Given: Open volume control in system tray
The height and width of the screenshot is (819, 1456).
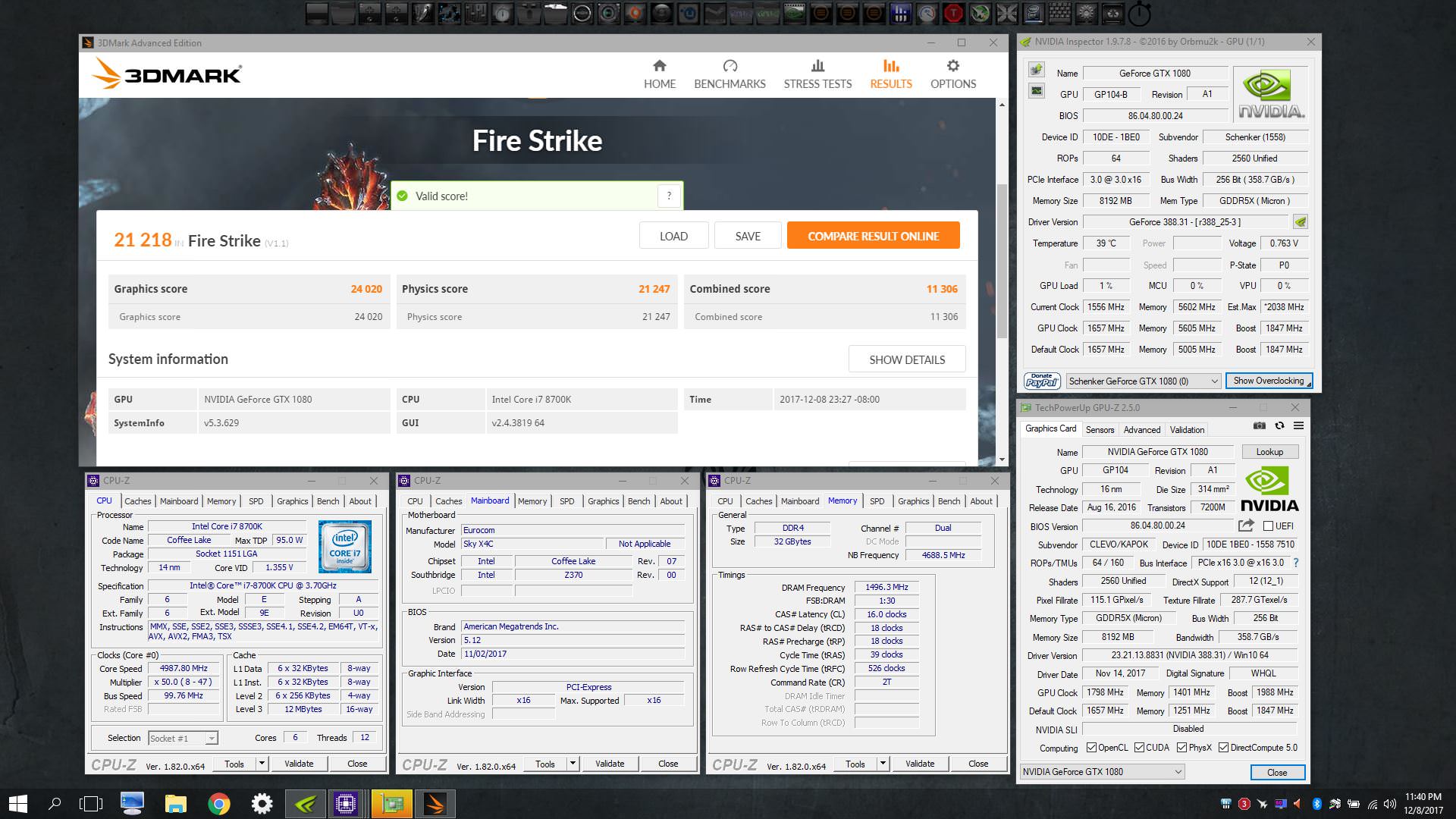Looking at the screenshot, I should [1389, 804].
